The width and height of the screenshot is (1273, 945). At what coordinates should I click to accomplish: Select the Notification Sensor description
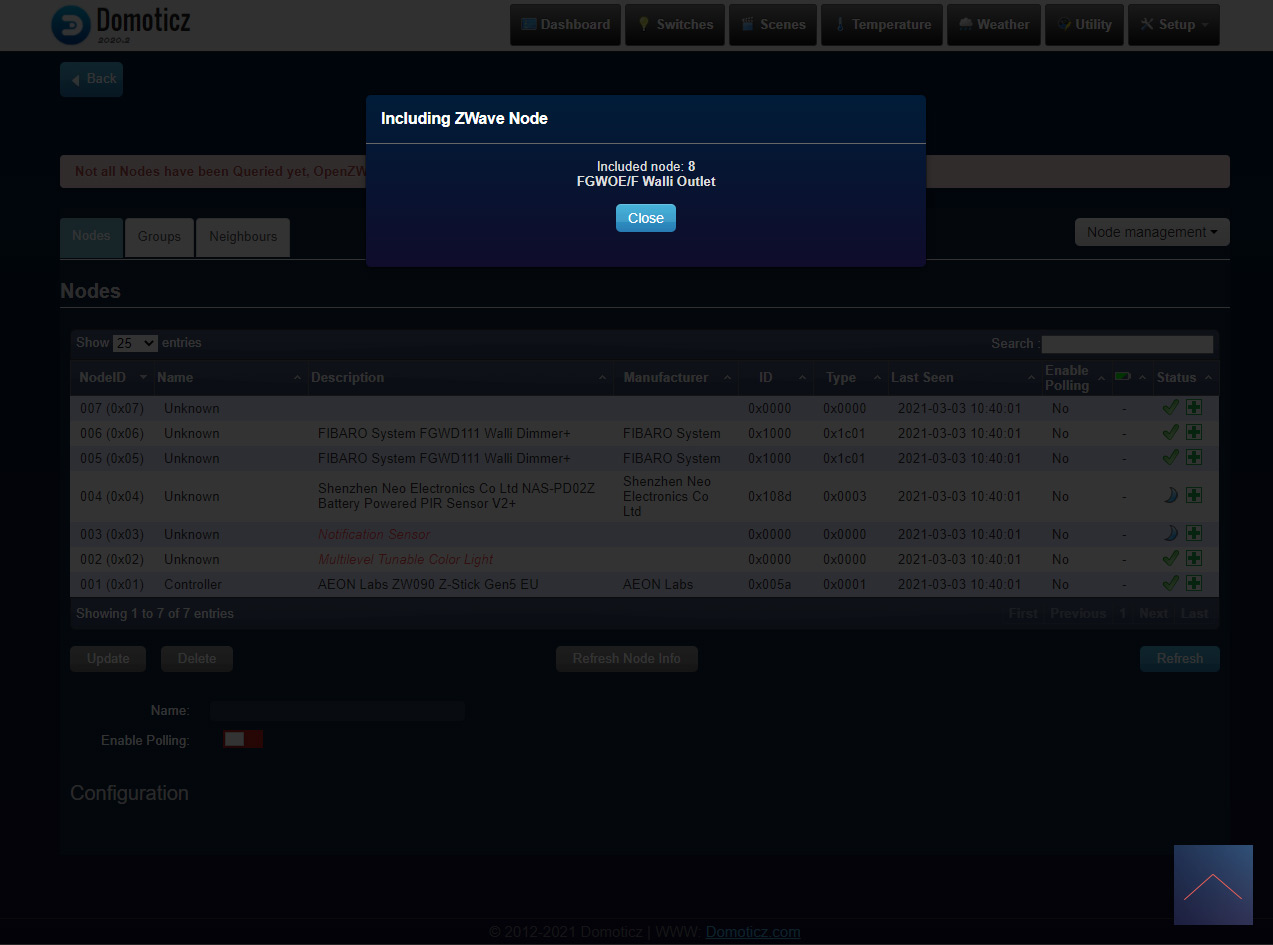tap(374, 534)
